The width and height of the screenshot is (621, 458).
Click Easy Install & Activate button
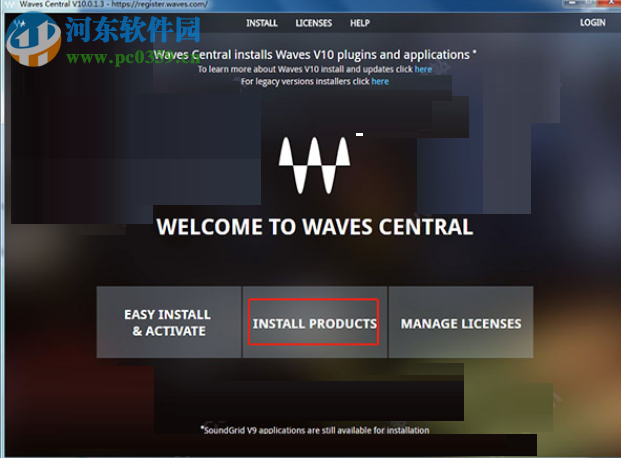(169, 322)
